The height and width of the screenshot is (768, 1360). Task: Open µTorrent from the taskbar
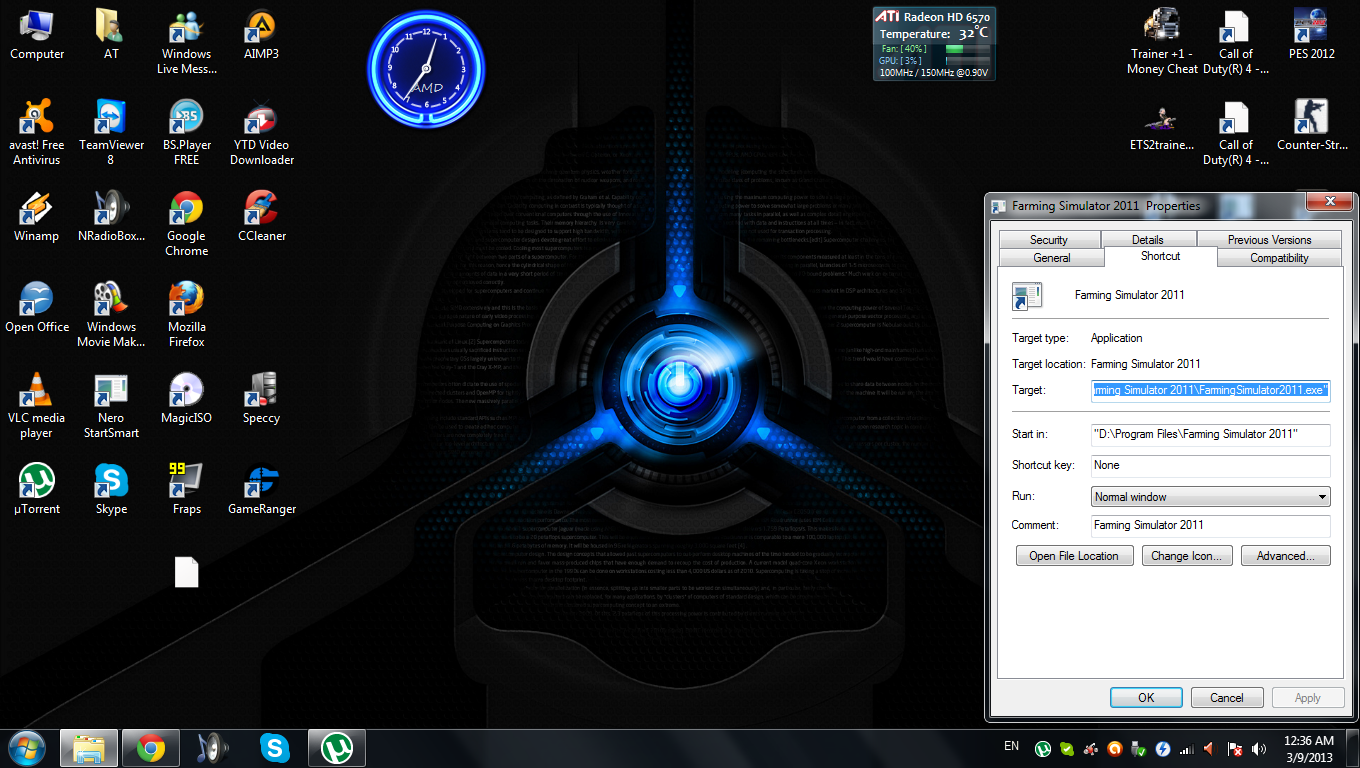click(337, 748)
